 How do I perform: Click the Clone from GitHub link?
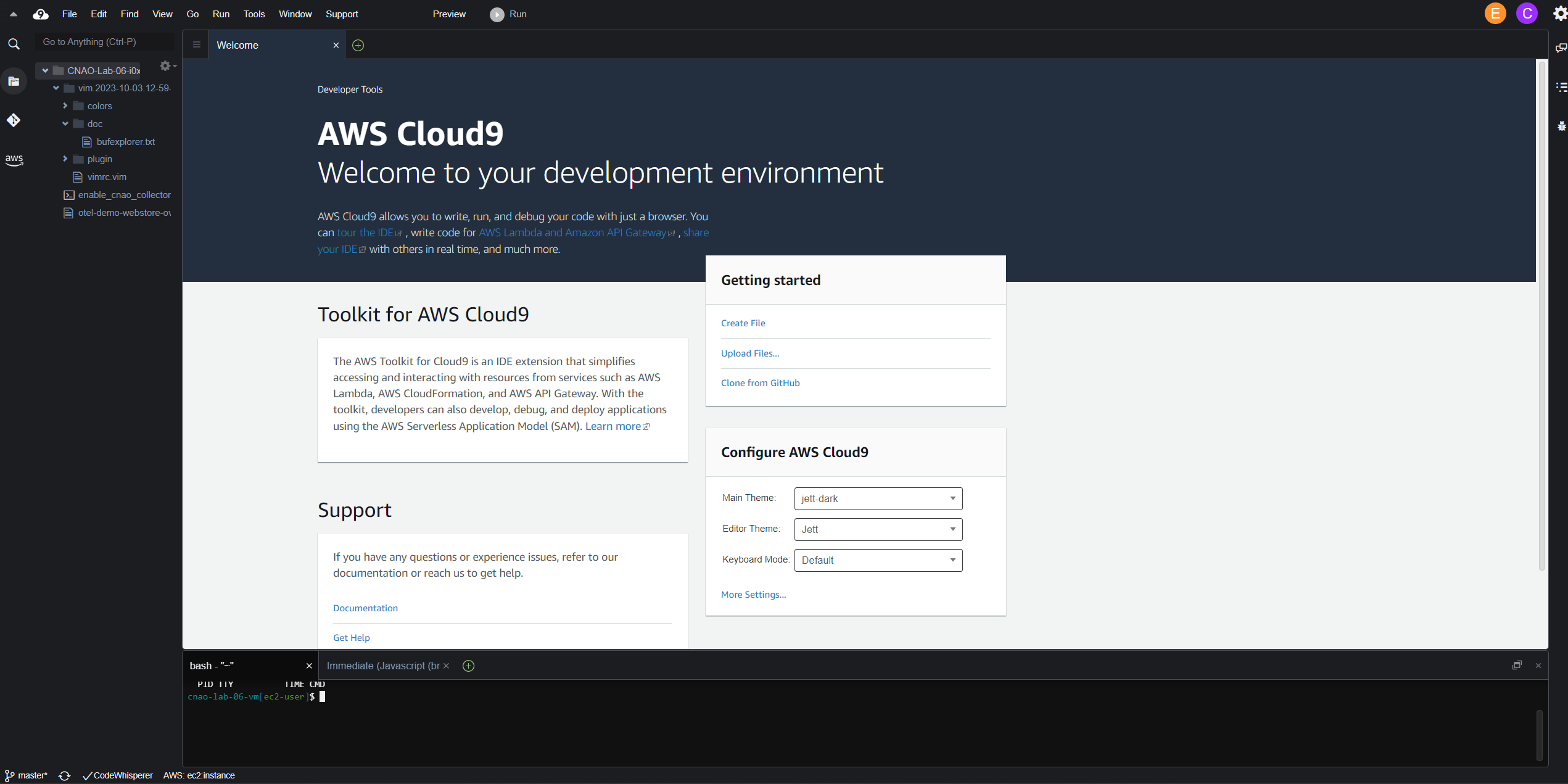click(x=760, y=383)
